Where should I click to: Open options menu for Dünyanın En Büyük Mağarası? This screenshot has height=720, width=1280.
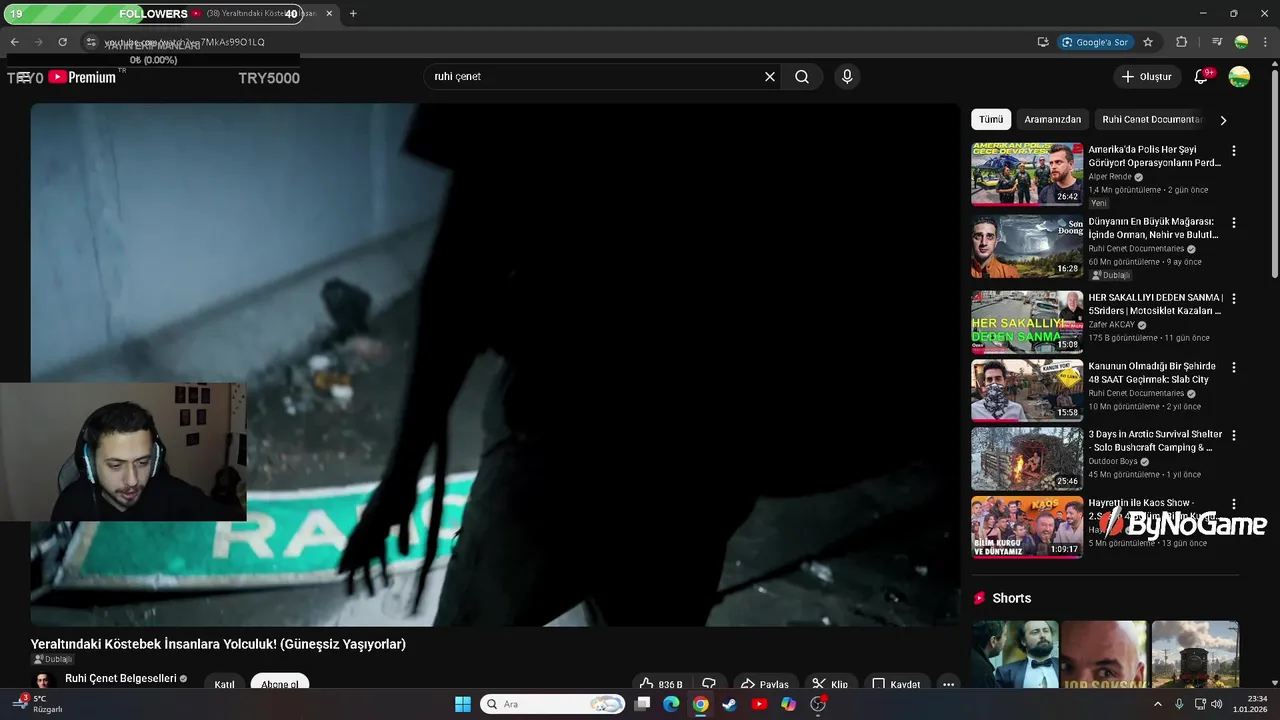coord(1234,223)
